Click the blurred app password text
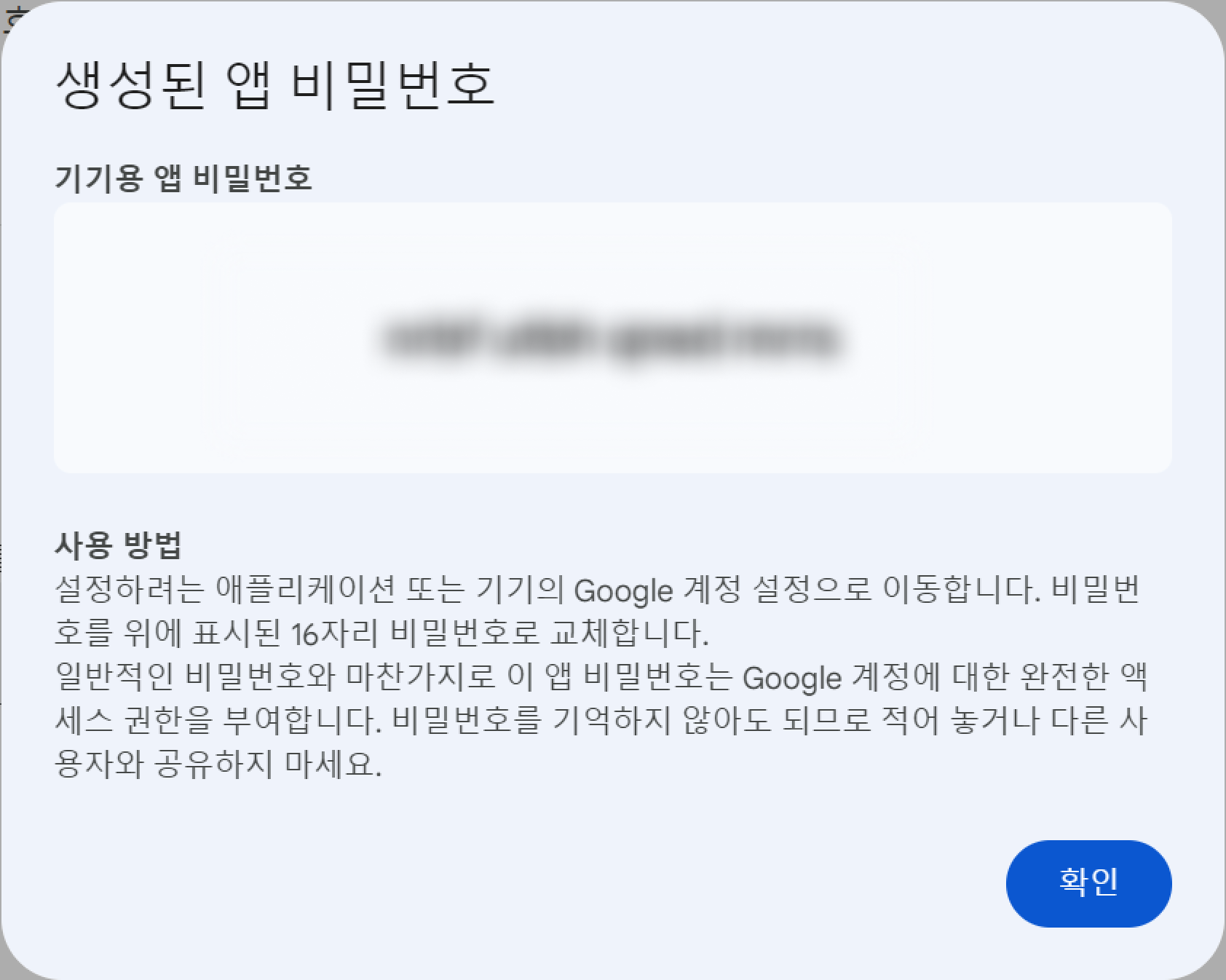This screenshot has height=980, width=1226. coord(612,339)
